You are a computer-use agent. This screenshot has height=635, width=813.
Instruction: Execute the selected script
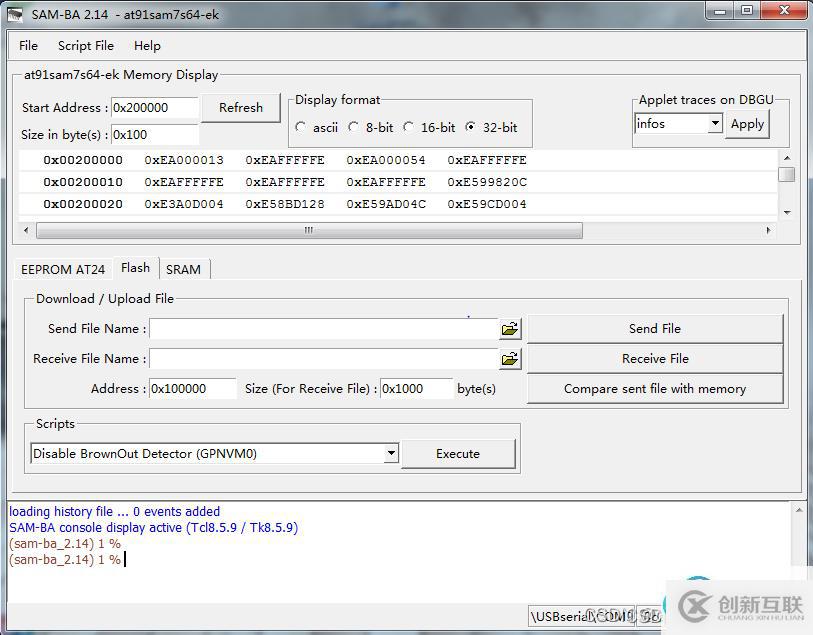(x=458, y=454)
